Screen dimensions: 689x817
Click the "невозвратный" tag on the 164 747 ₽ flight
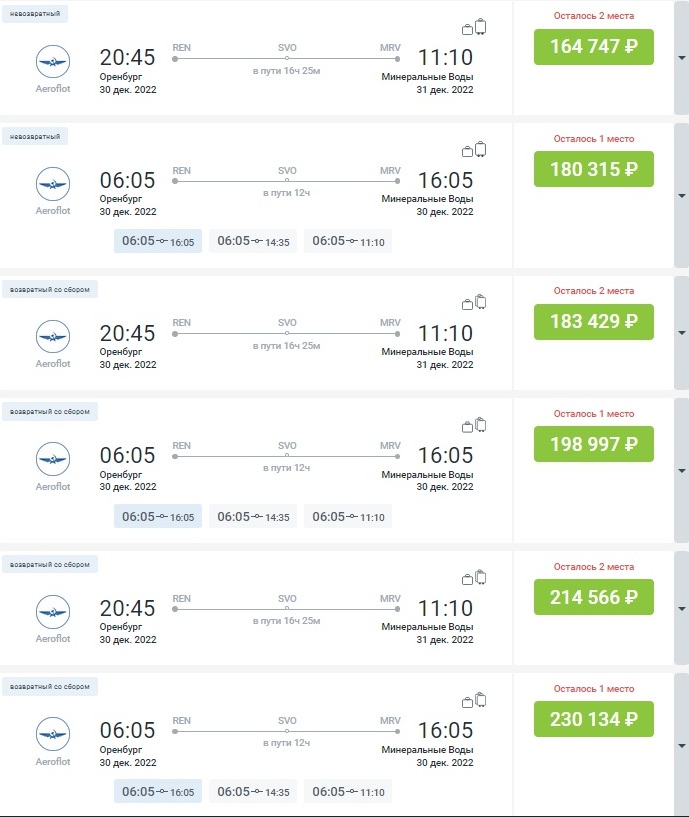[x=35, y=16]
